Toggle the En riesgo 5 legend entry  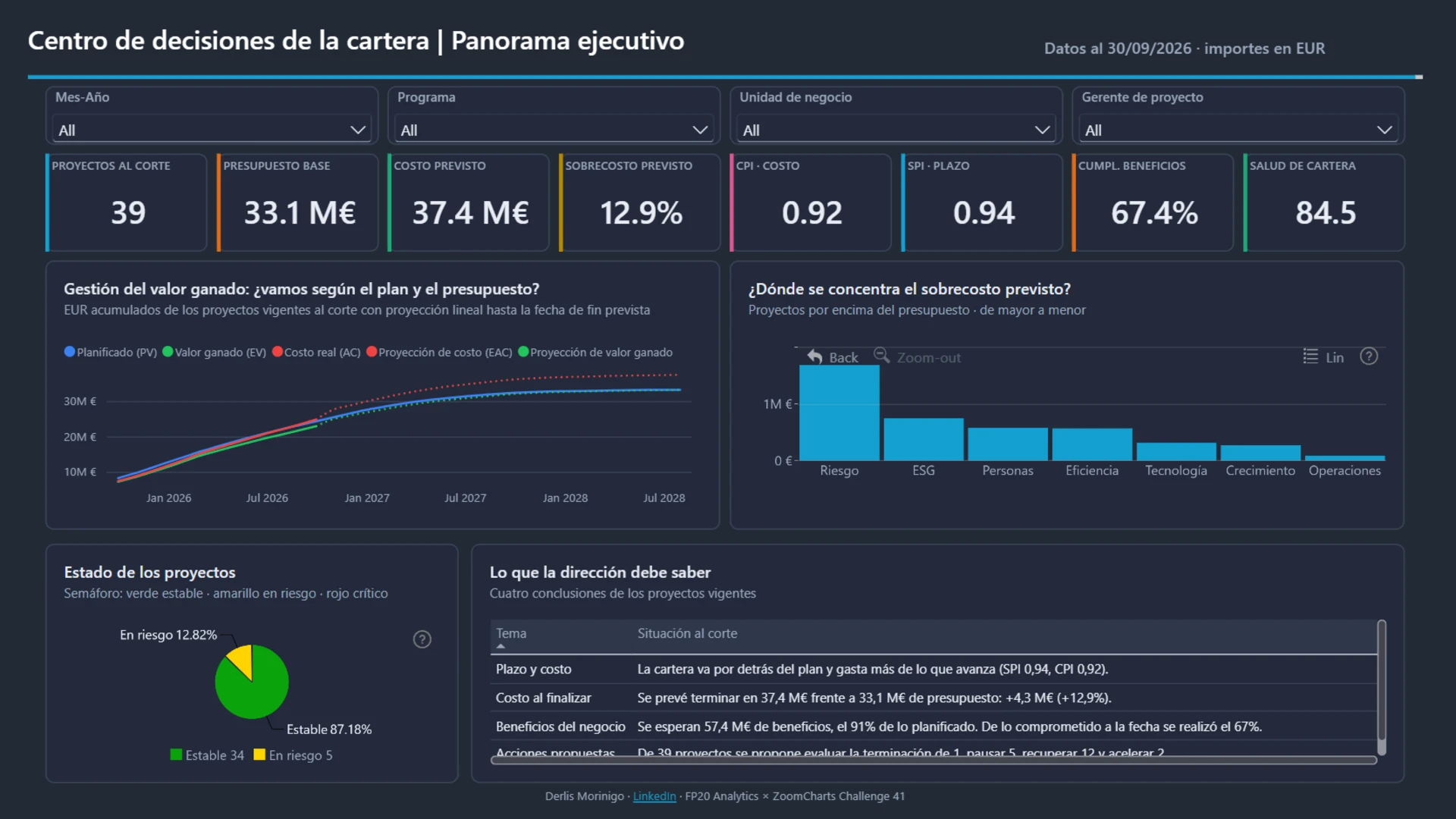(293, 755)
